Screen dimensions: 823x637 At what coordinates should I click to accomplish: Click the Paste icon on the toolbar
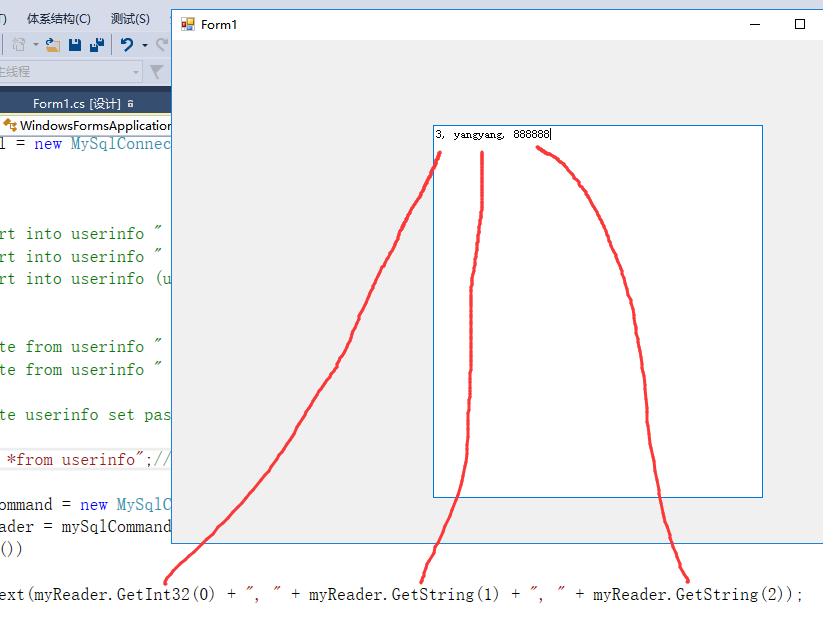coord(18,44)
